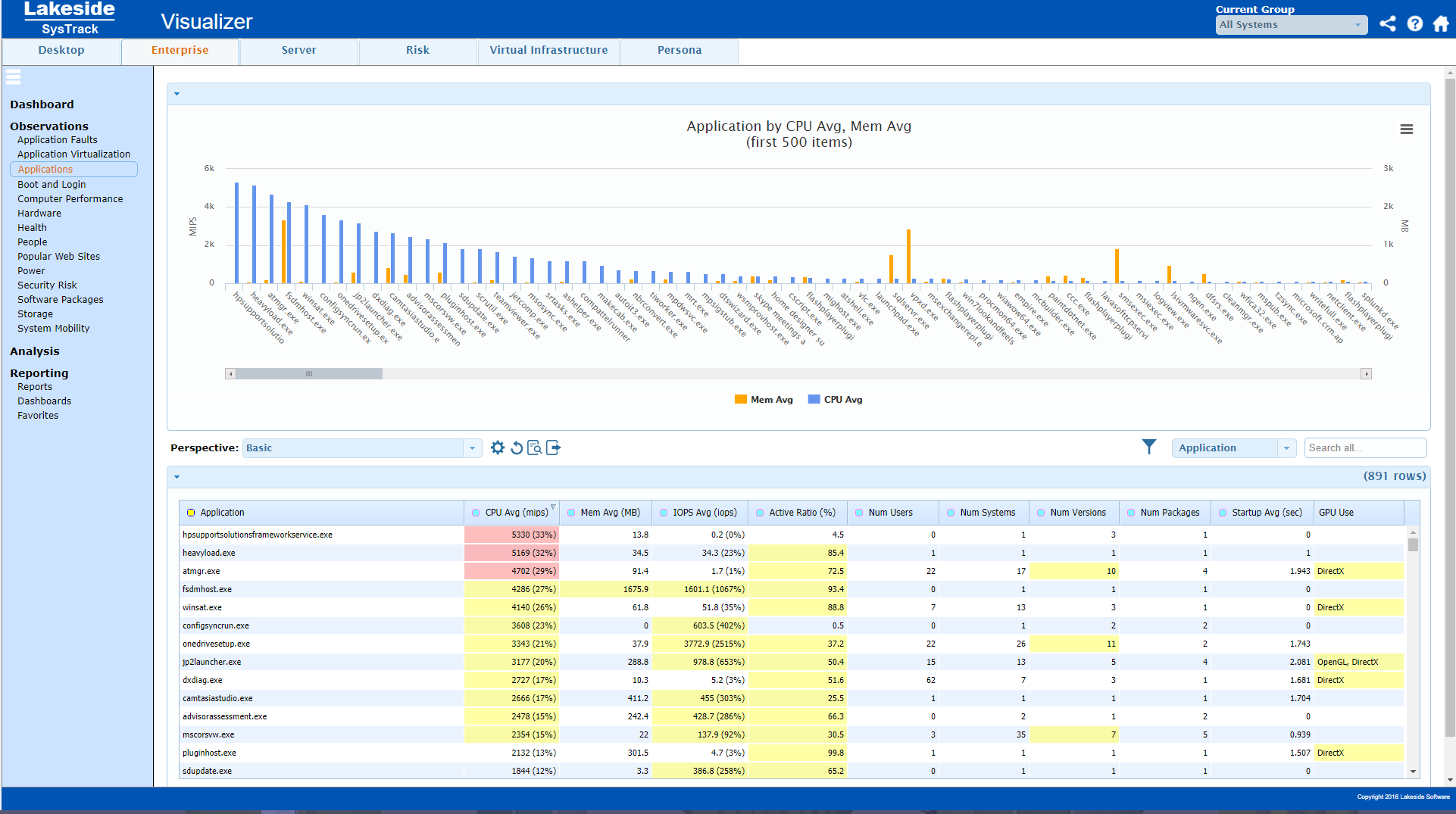
Task: Click the OpenGL, DirectX GPU cell
Action: click(x=1359, y=662)
